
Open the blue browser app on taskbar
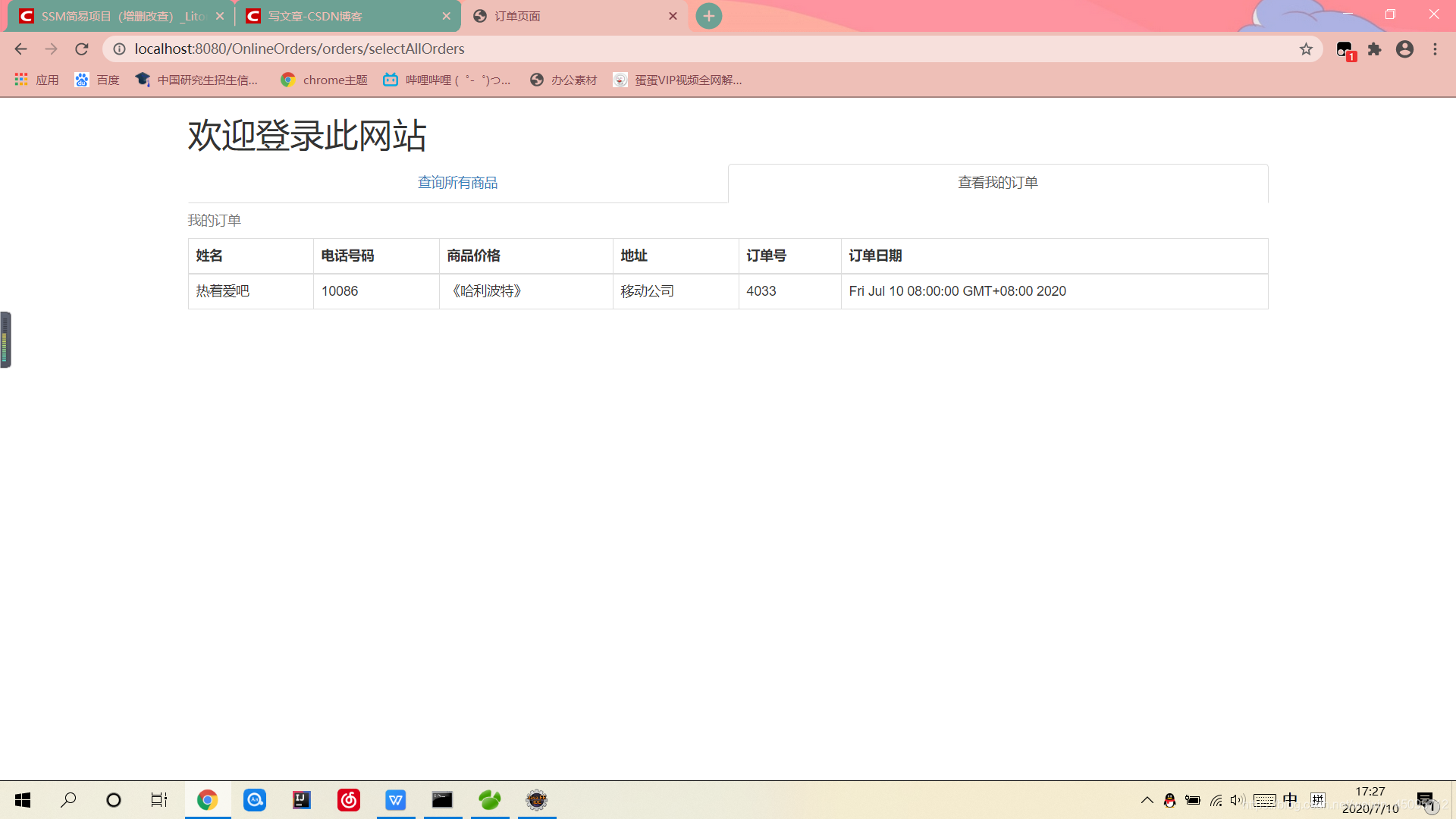(x=255, y=800)
